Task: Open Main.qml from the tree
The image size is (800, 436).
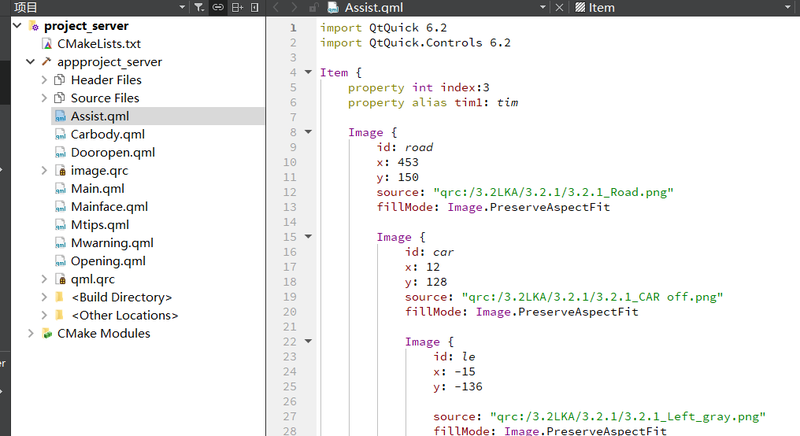Action: click(x=97, y=189)
